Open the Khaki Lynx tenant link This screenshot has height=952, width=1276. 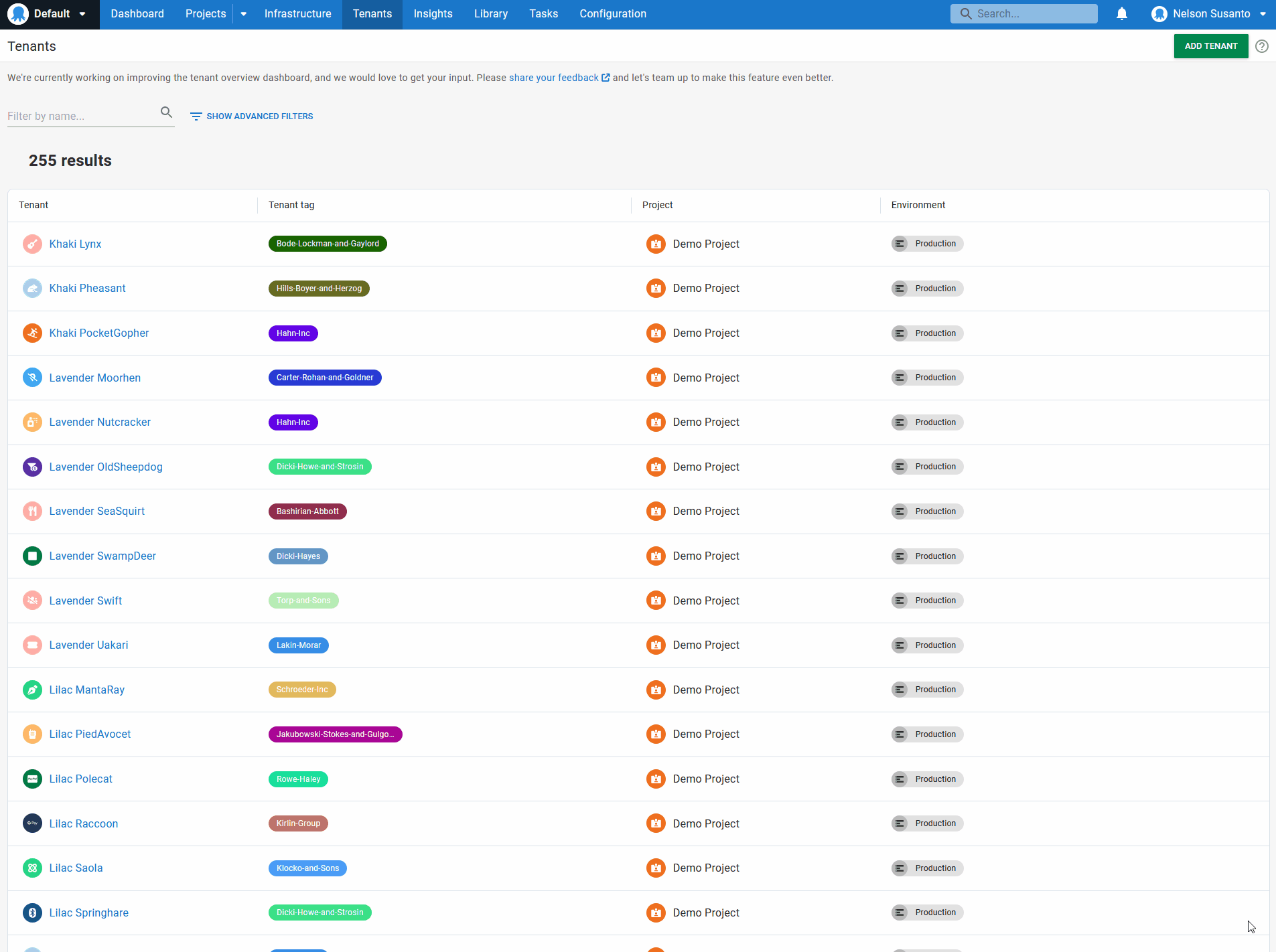(75, 244)
